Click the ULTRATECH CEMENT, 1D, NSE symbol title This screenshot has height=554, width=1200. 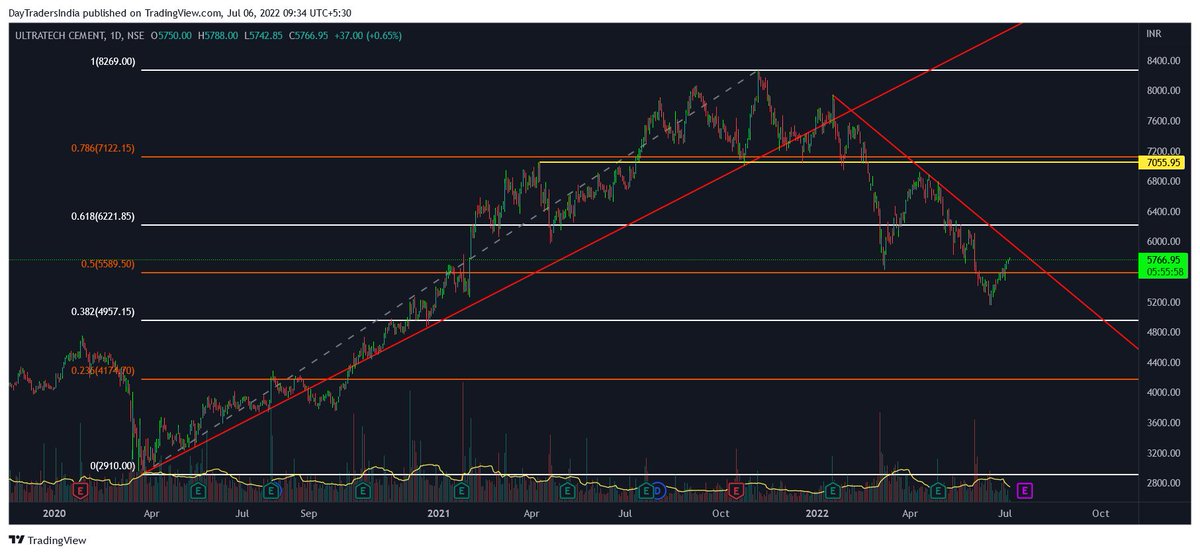coord(82,34)
